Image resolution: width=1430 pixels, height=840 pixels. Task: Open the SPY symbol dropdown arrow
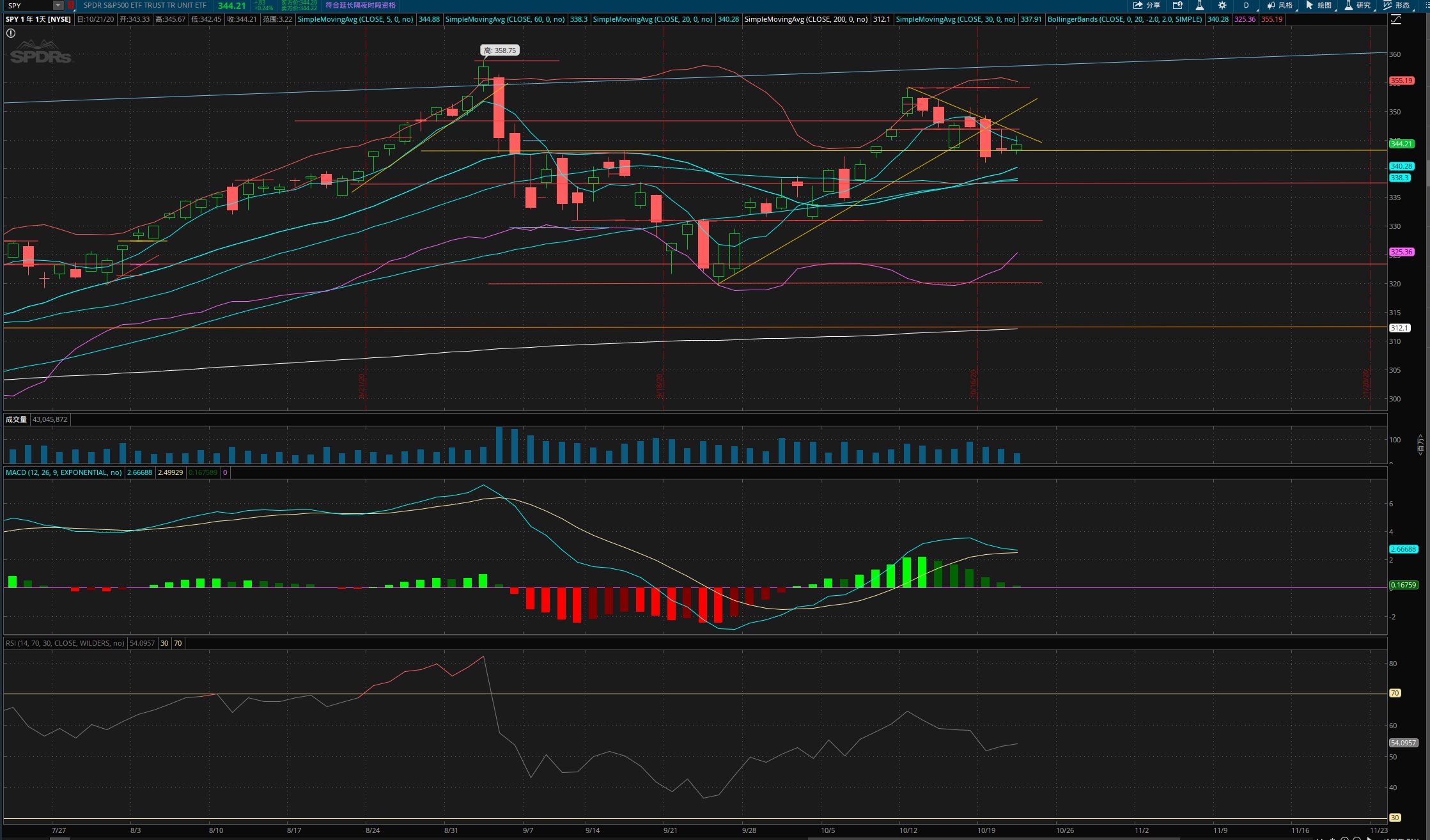pos(58,5)
